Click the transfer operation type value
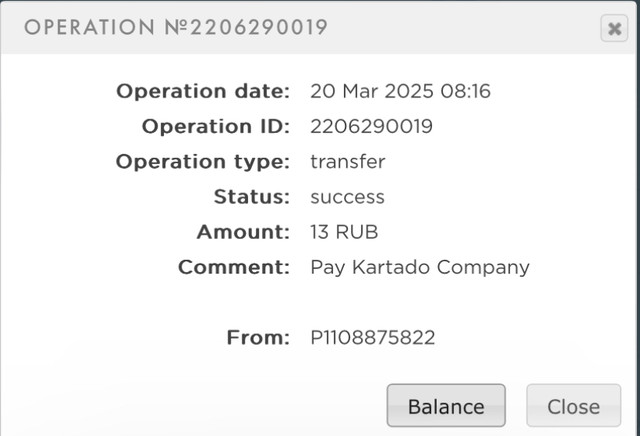 (x=348, y=161)
